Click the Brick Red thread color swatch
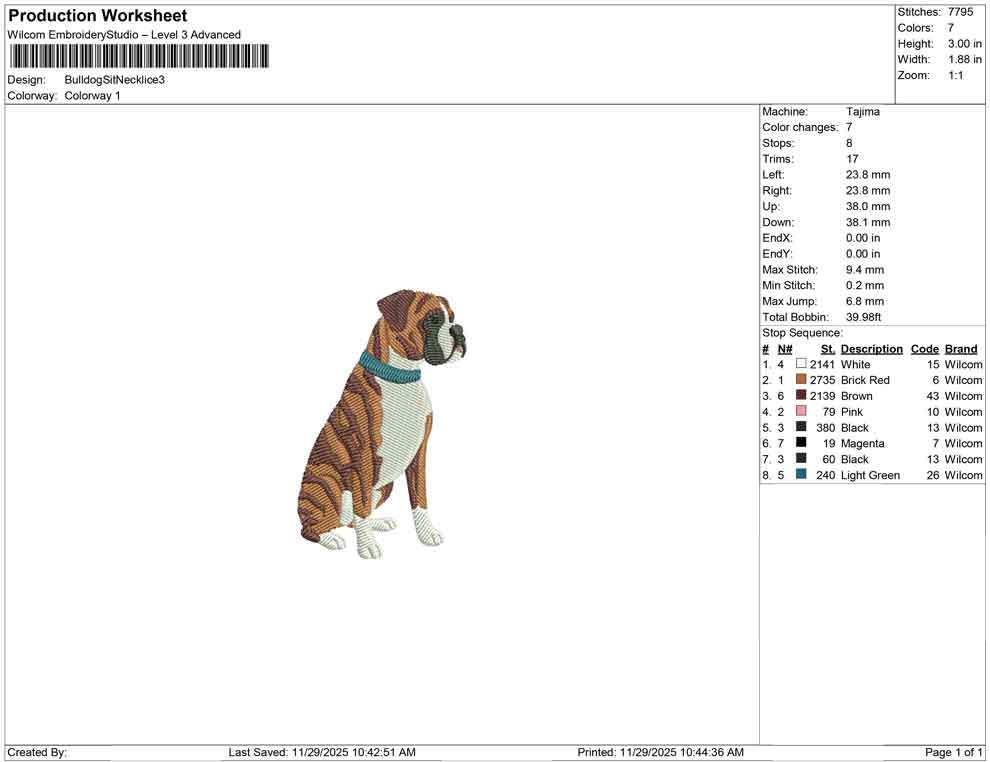This screenshot has height=762, width=990. pos(801,379)
